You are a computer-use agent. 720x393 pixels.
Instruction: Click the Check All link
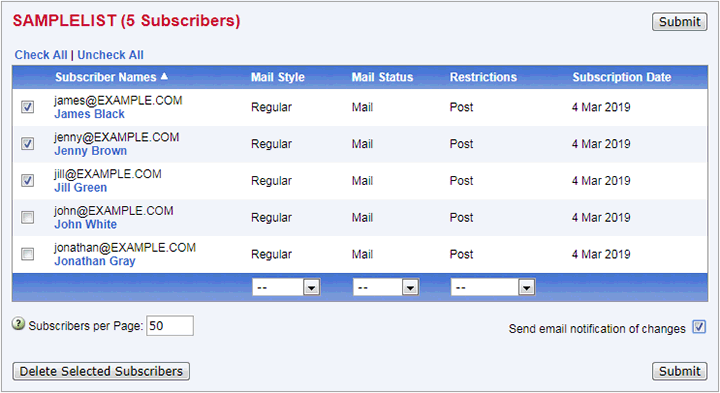pyautogui.click(x=41, y=55)
